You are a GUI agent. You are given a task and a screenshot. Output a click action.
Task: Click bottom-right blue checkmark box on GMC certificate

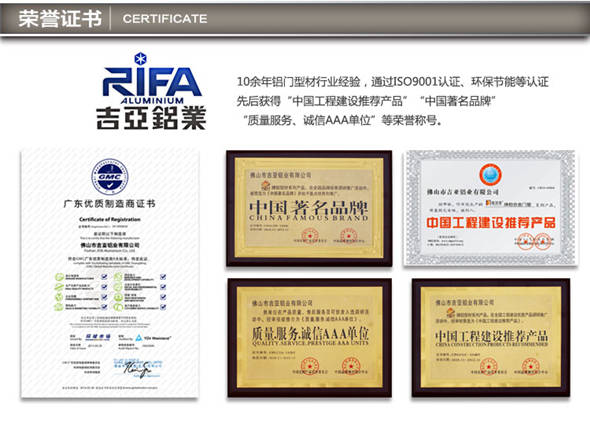pos(163,307)
